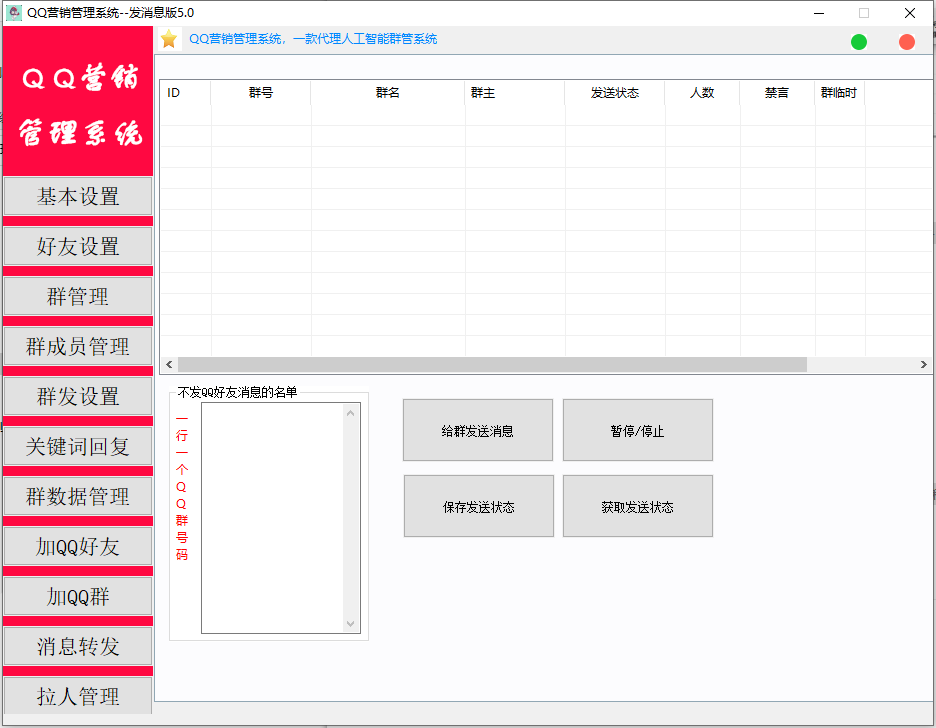Click 获取发送状态 button
Viewport: 936px width, 728px height.
(x=638, y=506)
